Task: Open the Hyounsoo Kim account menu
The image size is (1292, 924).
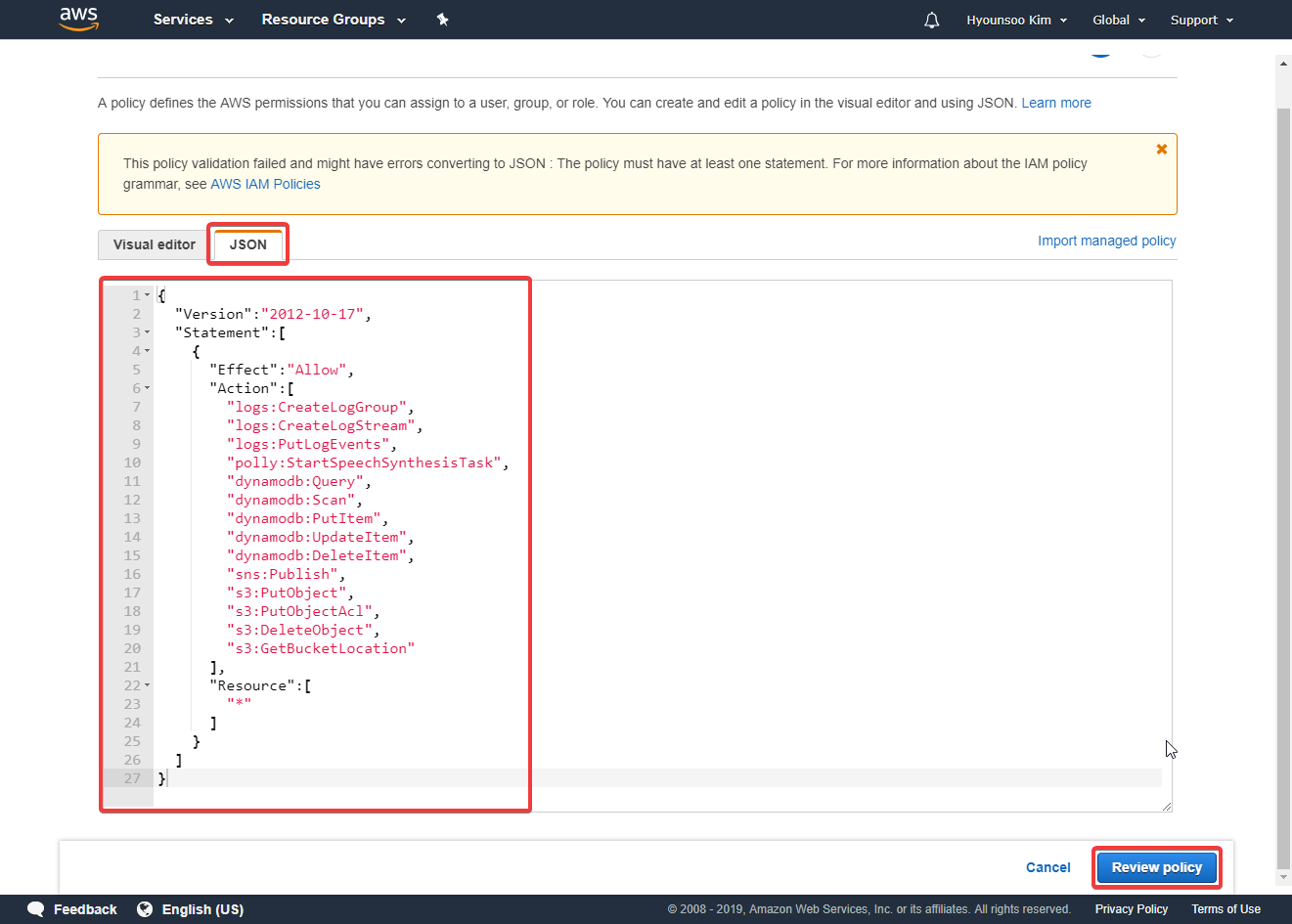Action: [1017, 20]
